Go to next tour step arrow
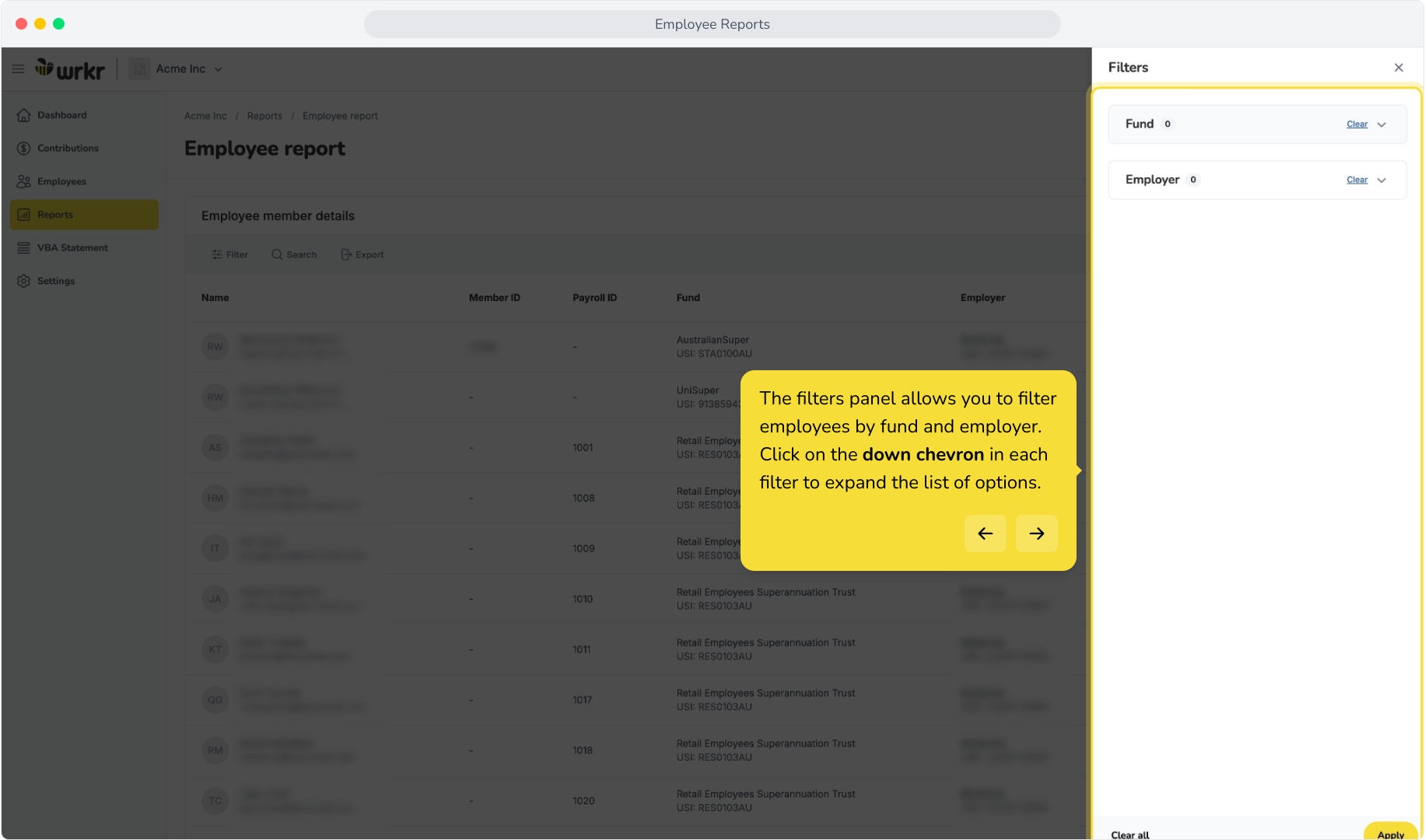 point(1036,534)
